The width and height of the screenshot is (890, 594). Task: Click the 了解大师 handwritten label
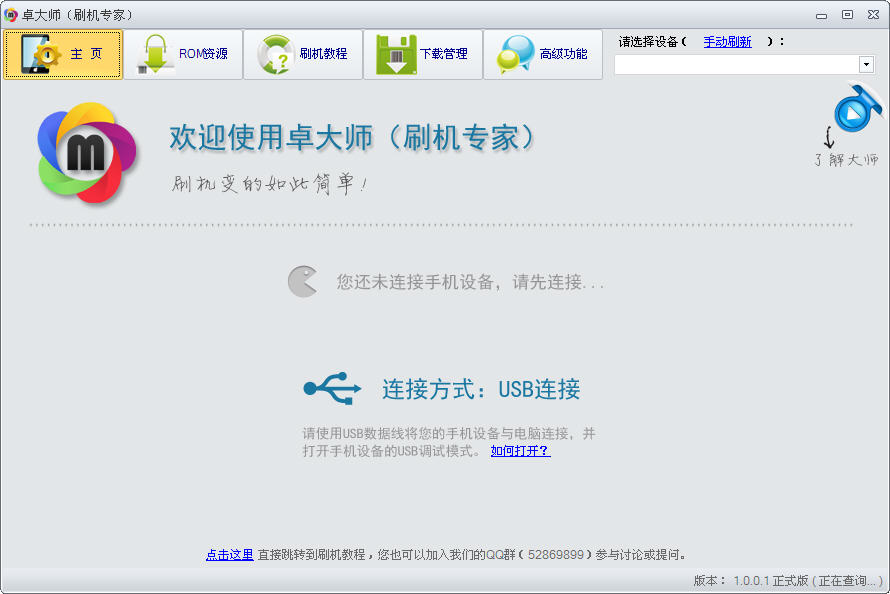tap(846, 159)
